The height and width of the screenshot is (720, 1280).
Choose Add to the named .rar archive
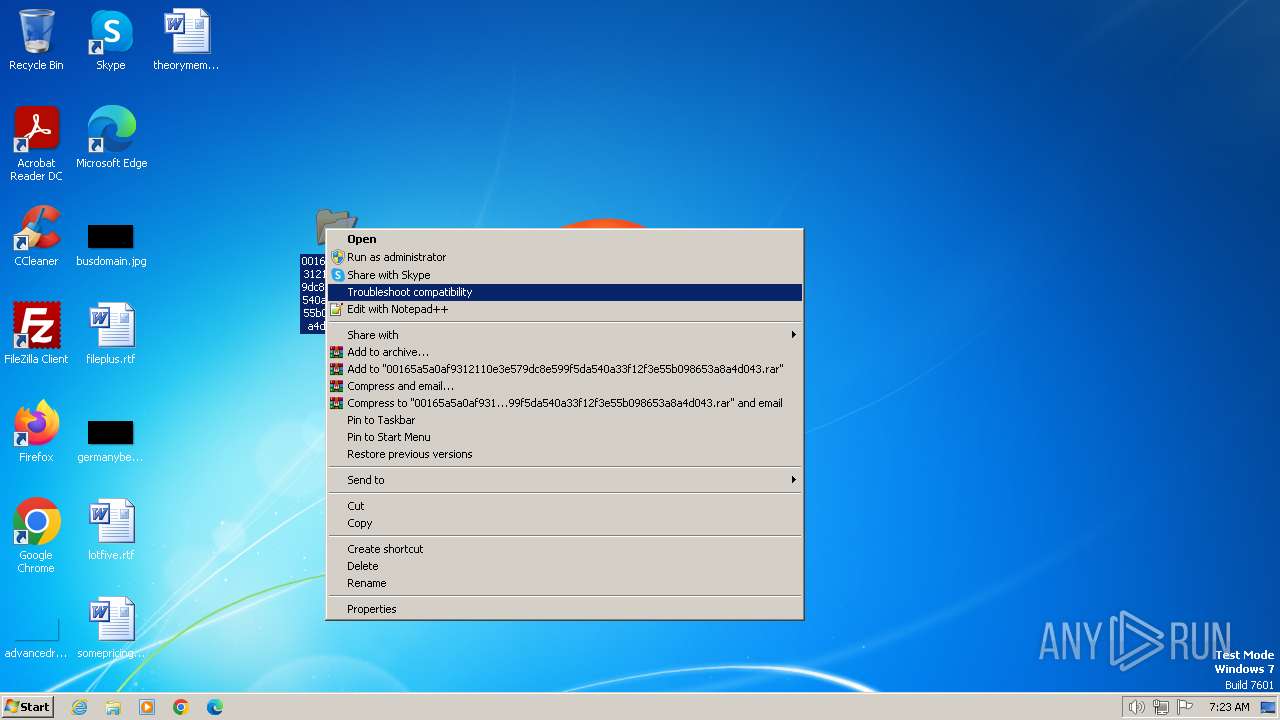click(x=565, y=369)
